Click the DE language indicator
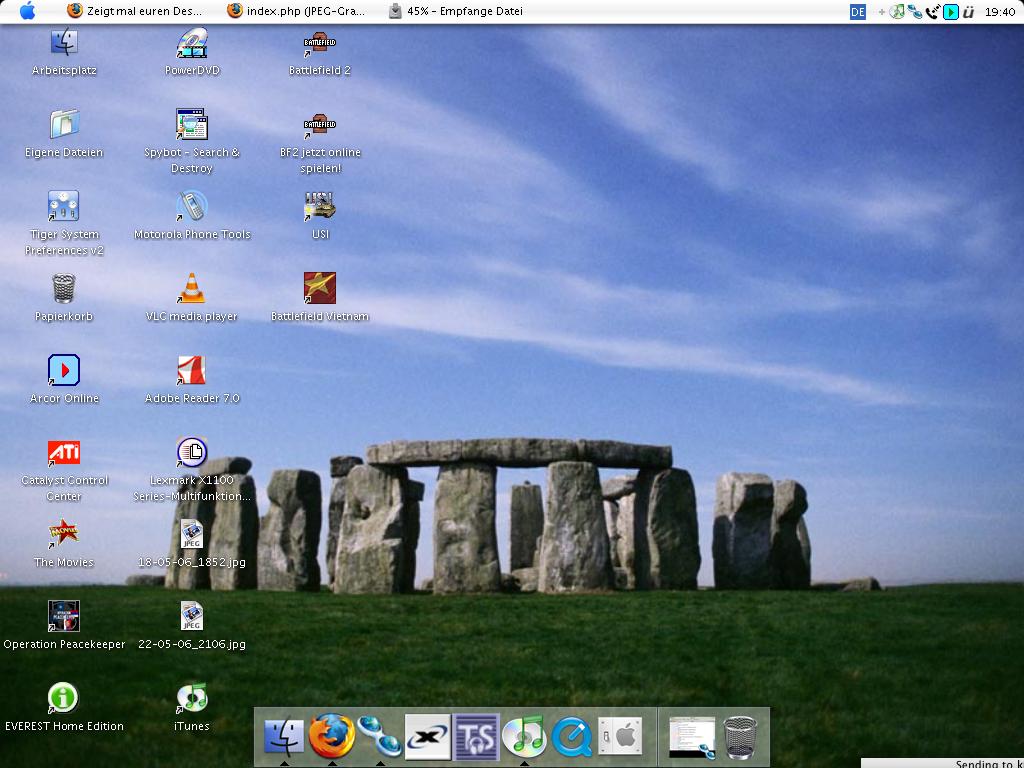This screenshot has width=1024, height=768. tap(858, 12)
